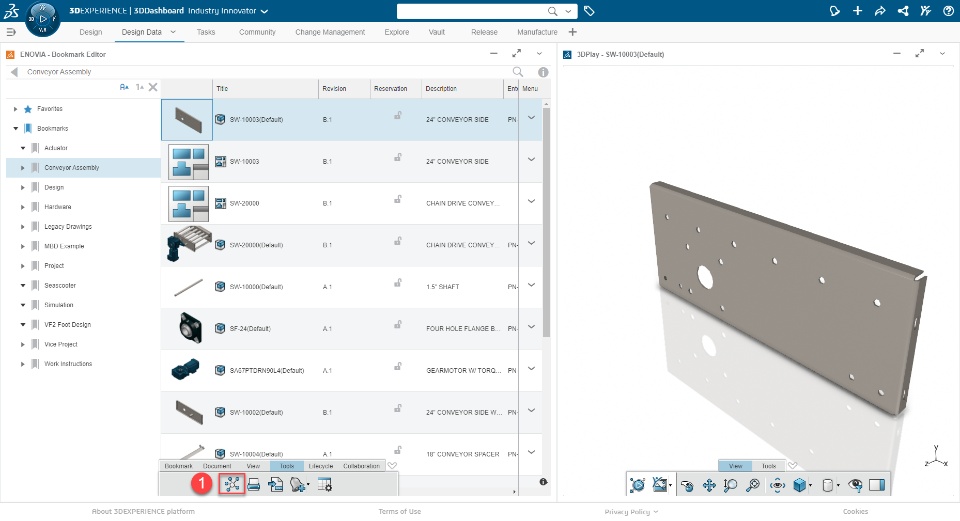Click the info icon in Bookmark Editor header
This screenshot has height=521, width=960.
543,72
